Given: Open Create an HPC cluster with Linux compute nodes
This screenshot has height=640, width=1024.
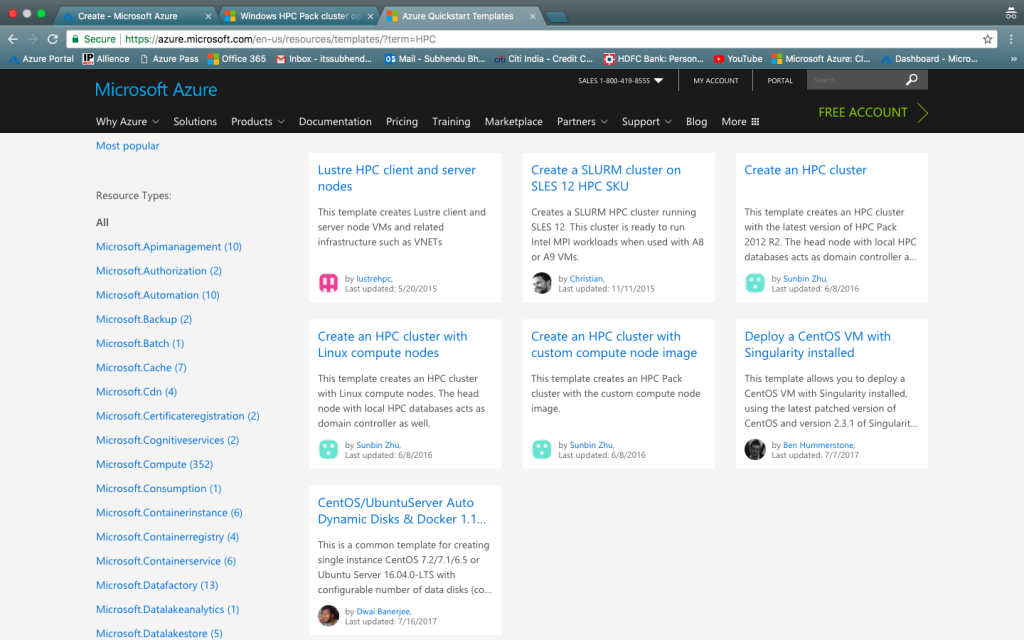Looking at the screenshot, I should 392,344.
